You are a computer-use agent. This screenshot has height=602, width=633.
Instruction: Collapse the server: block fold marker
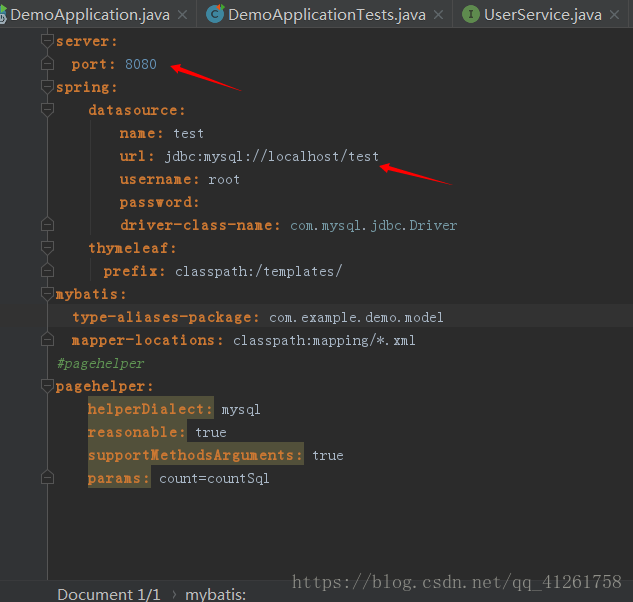tap(48, 40)
